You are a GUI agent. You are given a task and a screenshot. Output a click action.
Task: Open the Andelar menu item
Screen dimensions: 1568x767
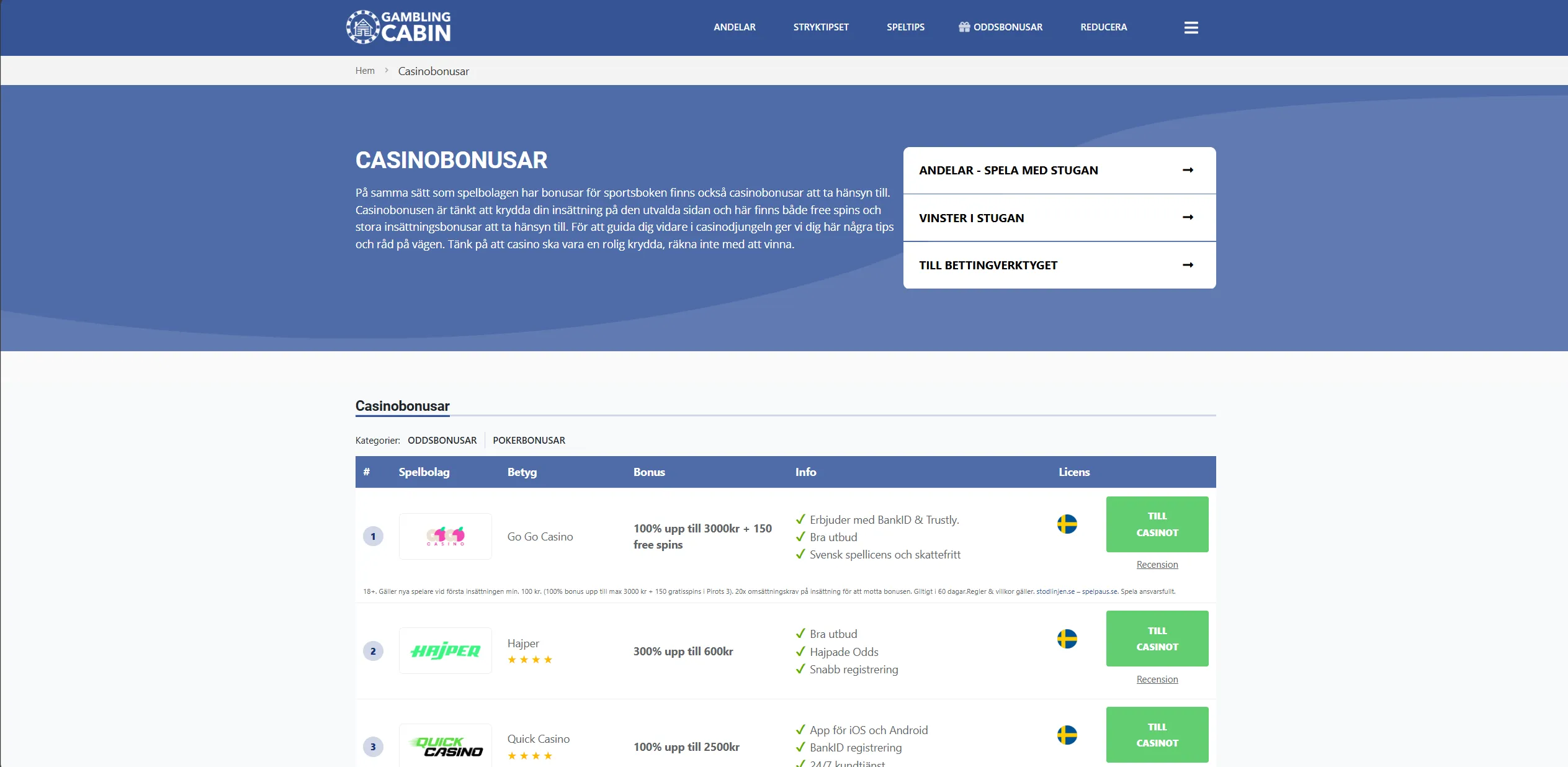point(734,27)
